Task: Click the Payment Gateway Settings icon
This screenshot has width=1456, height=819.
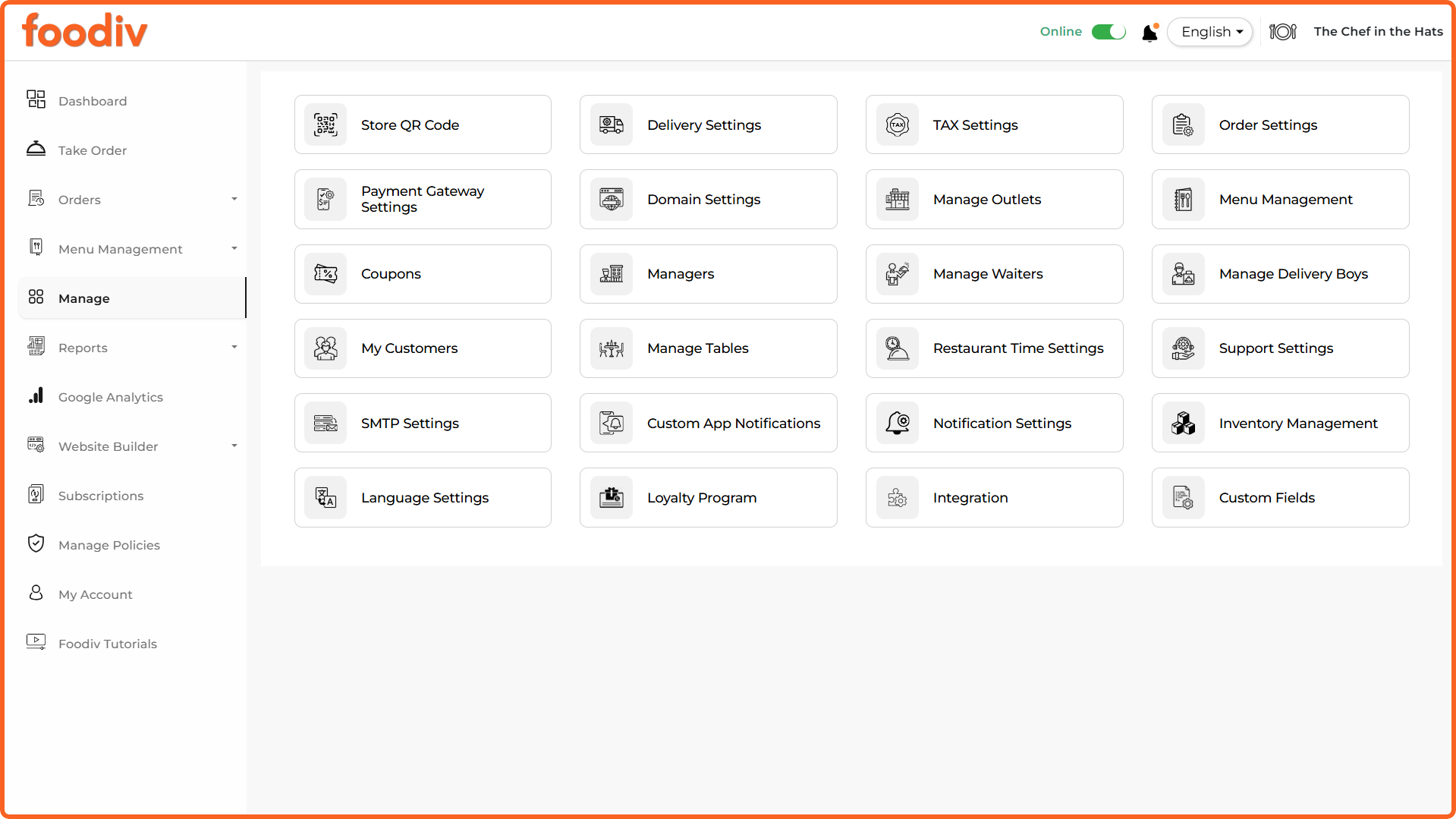Action: coord(325,199)
